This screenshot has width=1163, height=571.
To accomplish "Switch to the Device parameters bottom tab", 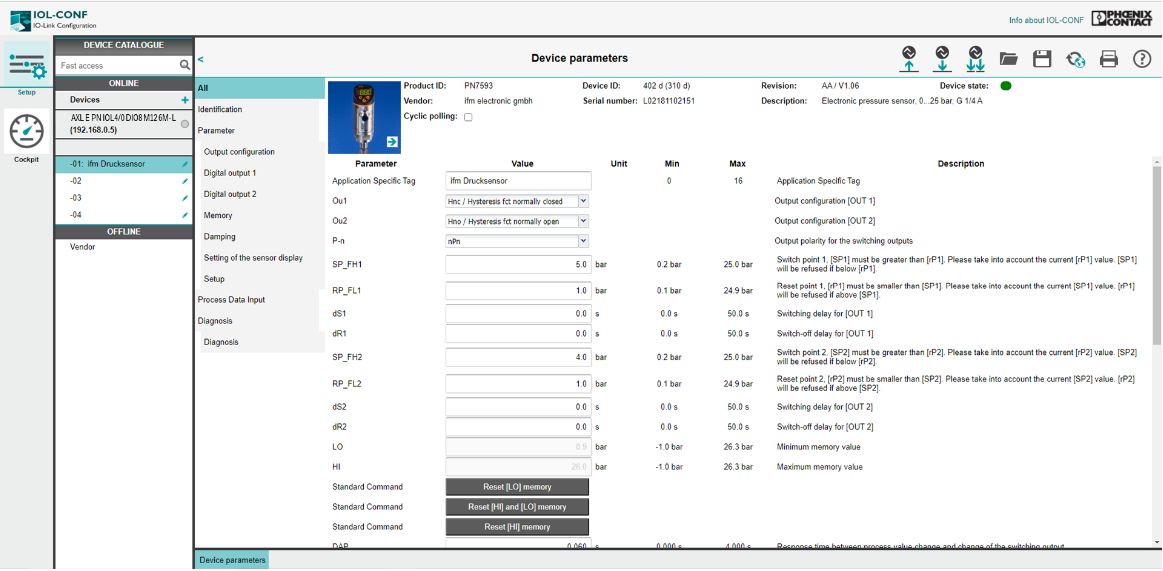I will pos(232,560).
